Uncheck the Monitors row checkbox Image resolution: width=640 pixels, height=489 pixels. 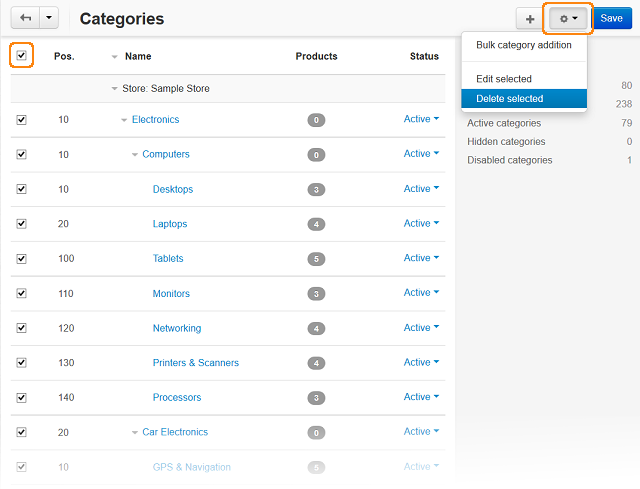(x=22, y=293)
